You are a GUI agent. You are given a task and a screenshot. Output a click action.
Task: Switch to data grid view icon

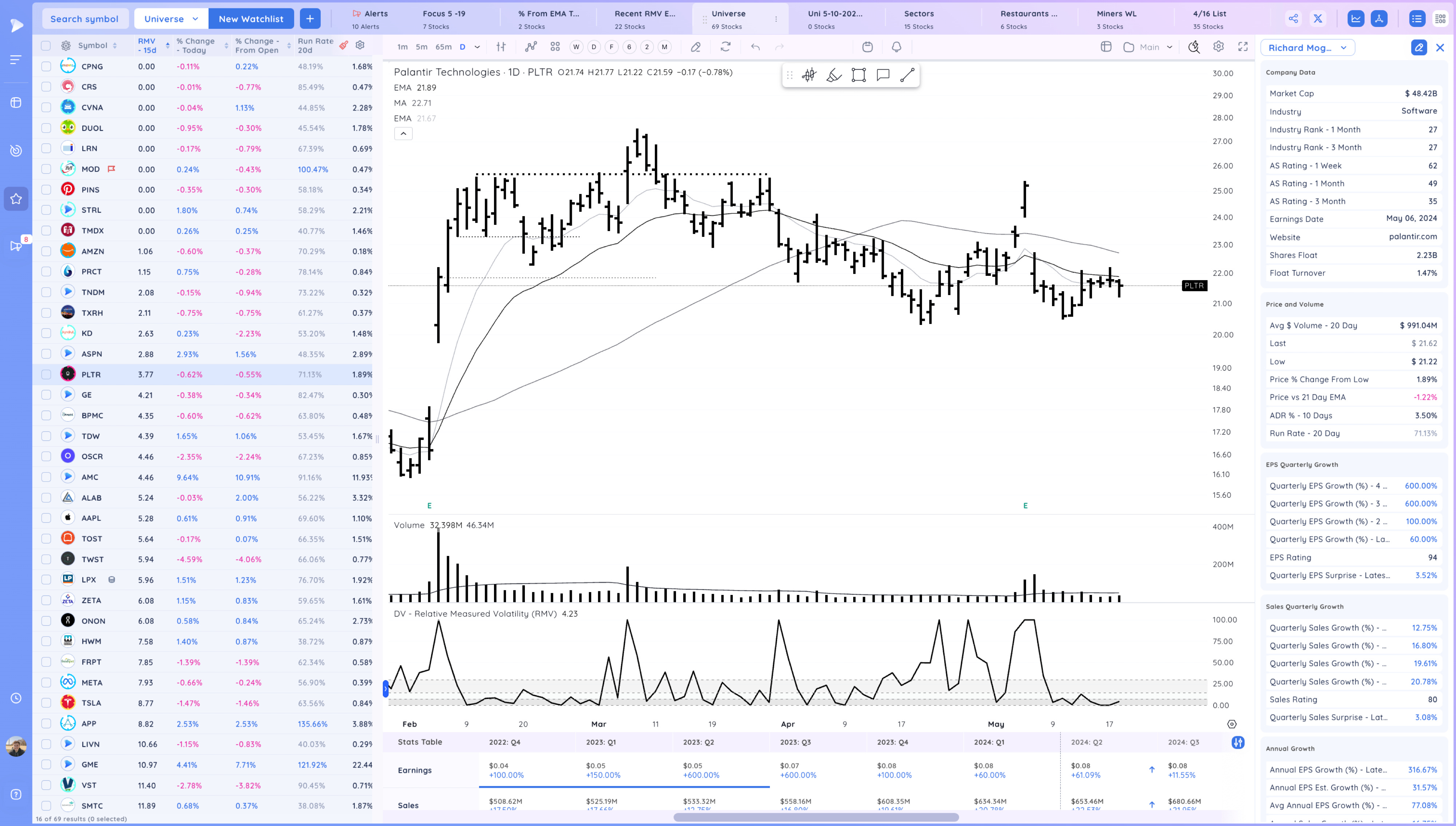point(1440,19)
